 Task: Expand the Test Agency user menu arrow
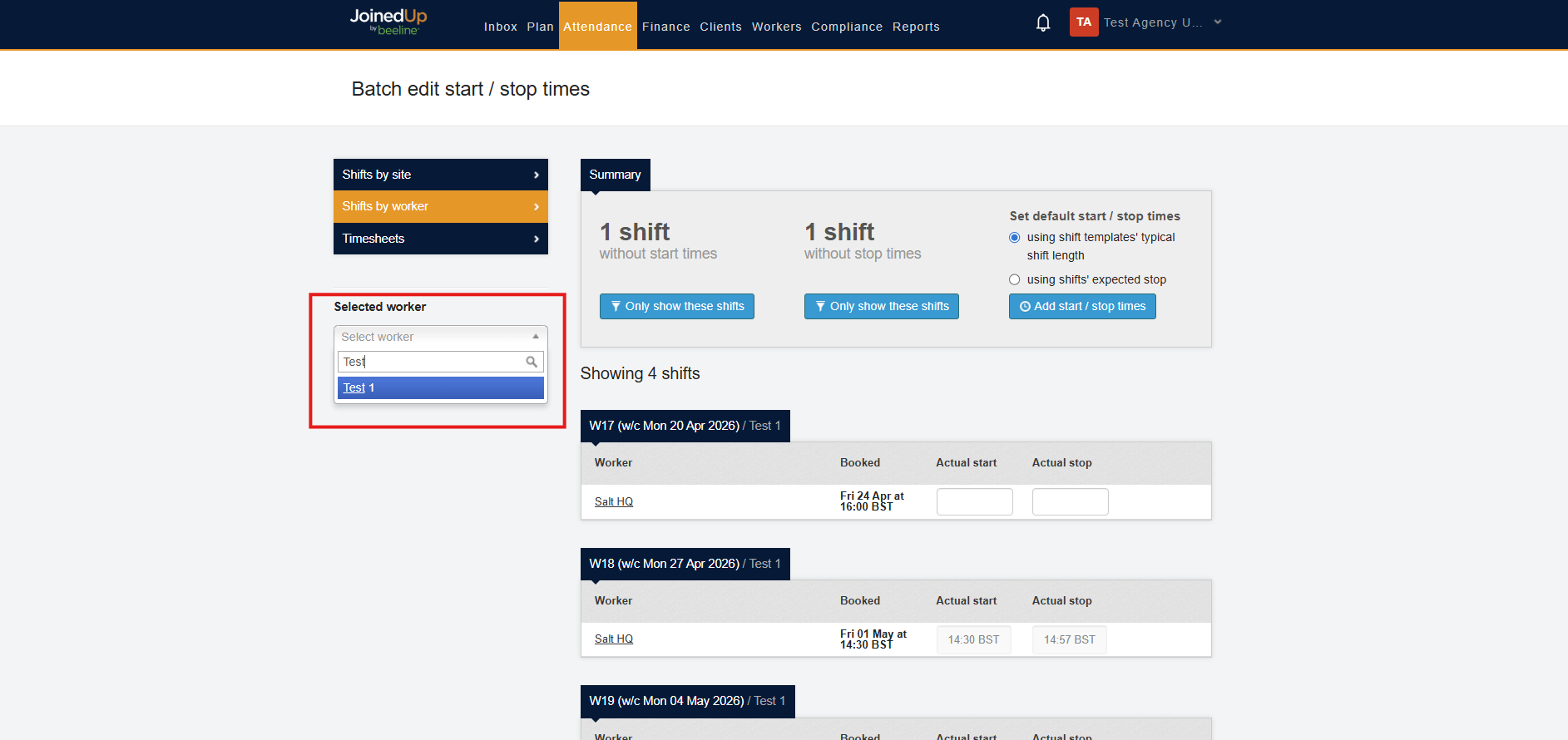(x=1218, y=22)
